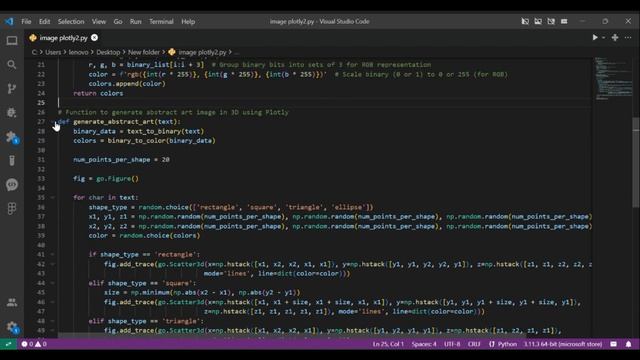The image size is (640, 360).
Task: Open the feedback icon in status bar
Action: coord(613,344)
